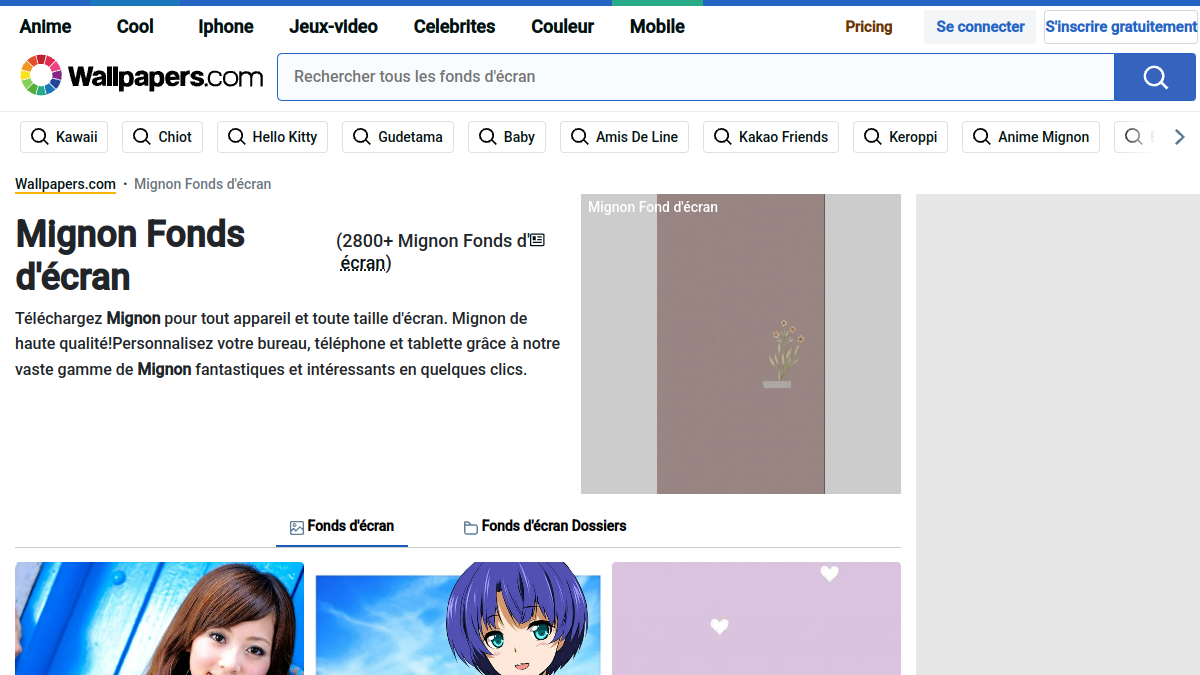Click the Se connecter button
The image size is (1200, 675).
pyautogui.click(x=980, y=27)
